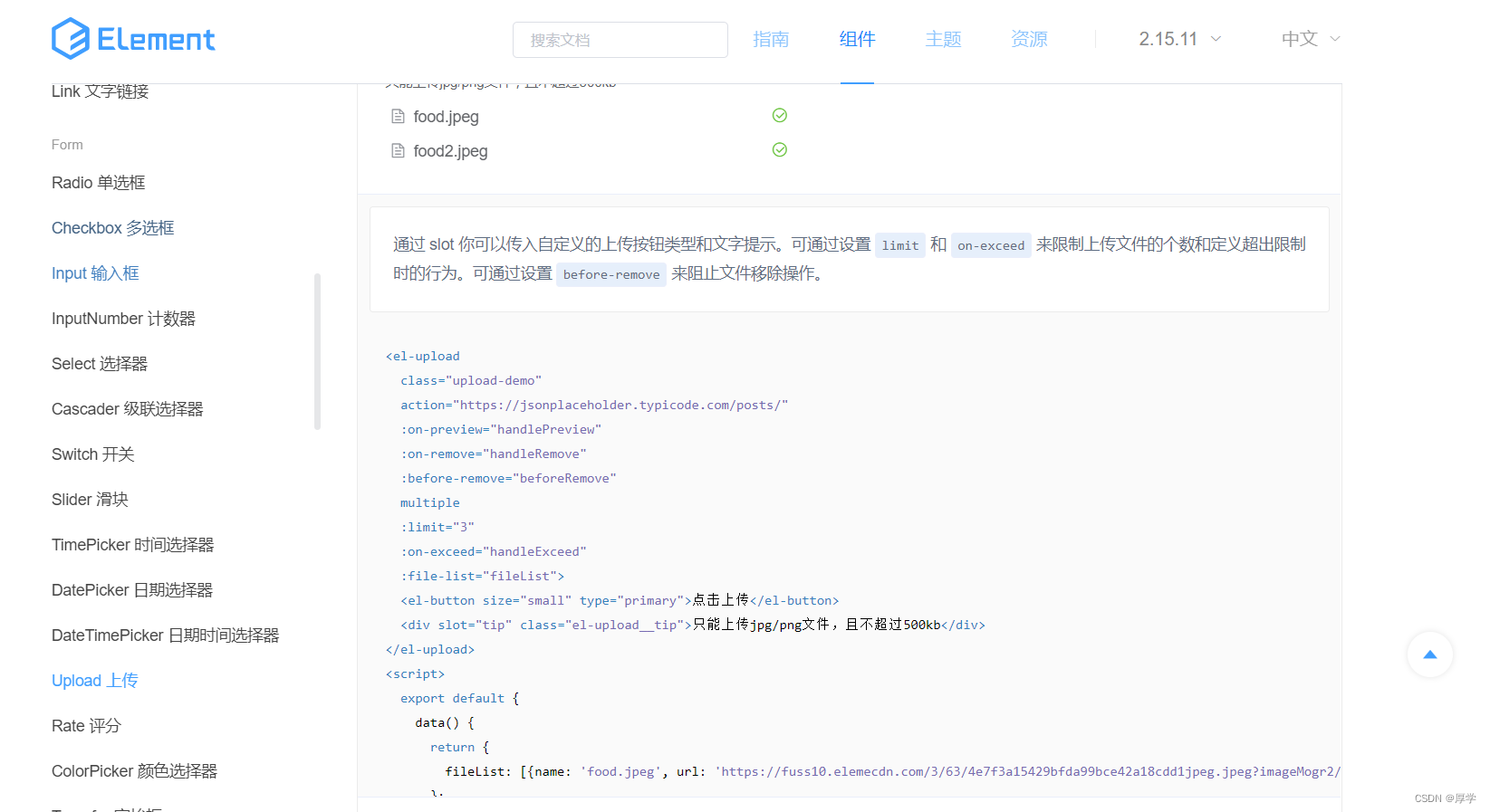Open the 资源 resources tab
Screen dimensions: 1490x812
point(1029,39)
